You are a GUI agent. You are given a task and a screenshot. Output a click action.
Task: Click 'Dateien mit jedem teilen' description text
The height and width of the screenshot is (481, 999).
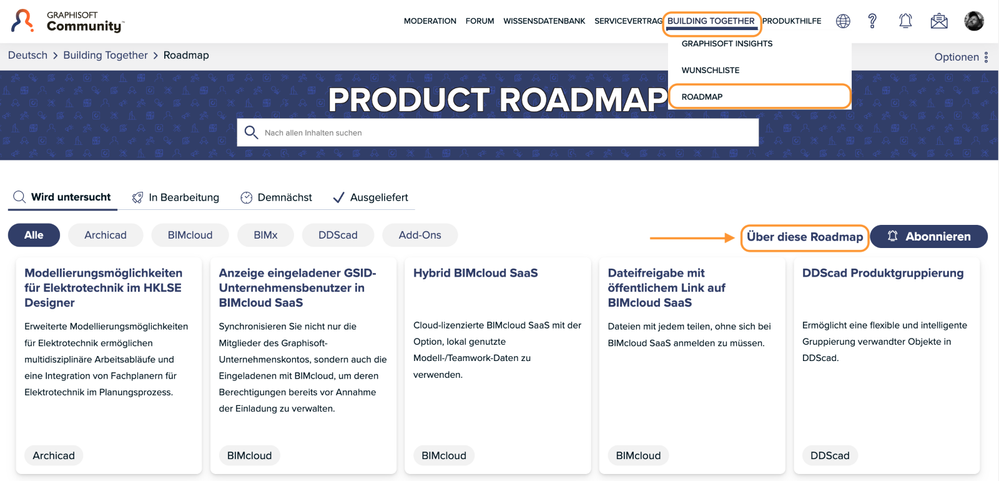[x=689, y=334]
